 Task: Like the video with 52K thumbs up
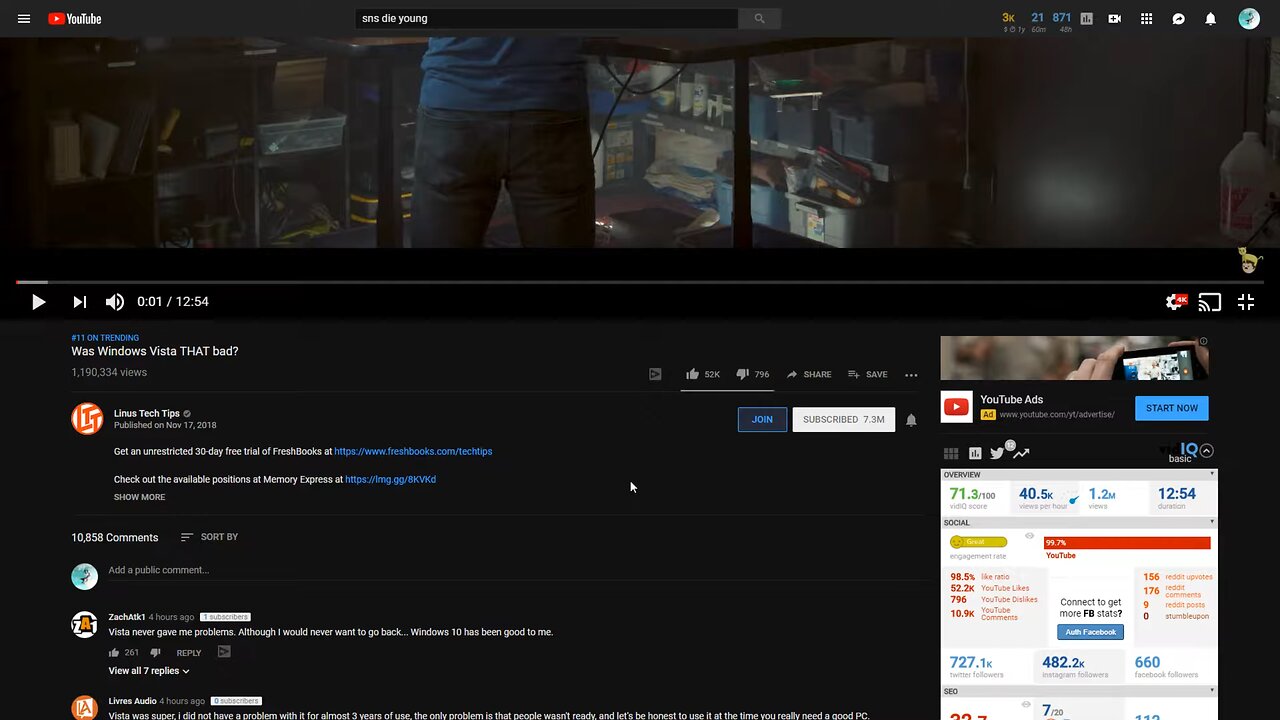(x=702, y=374)
